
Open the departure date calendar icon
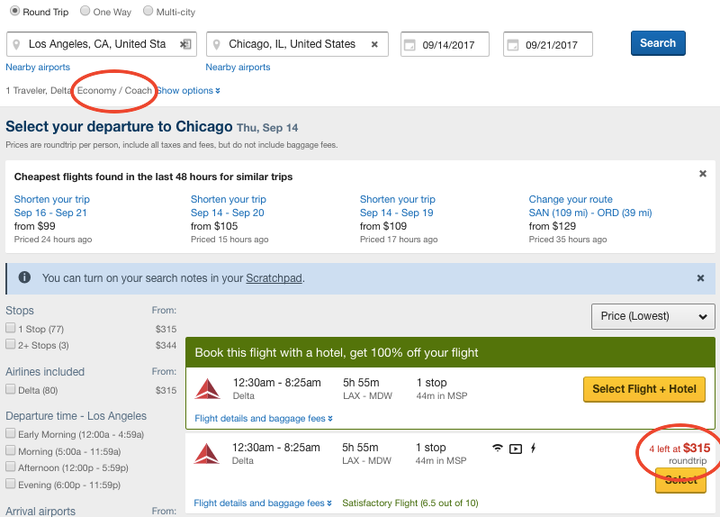tap(409, 45)
